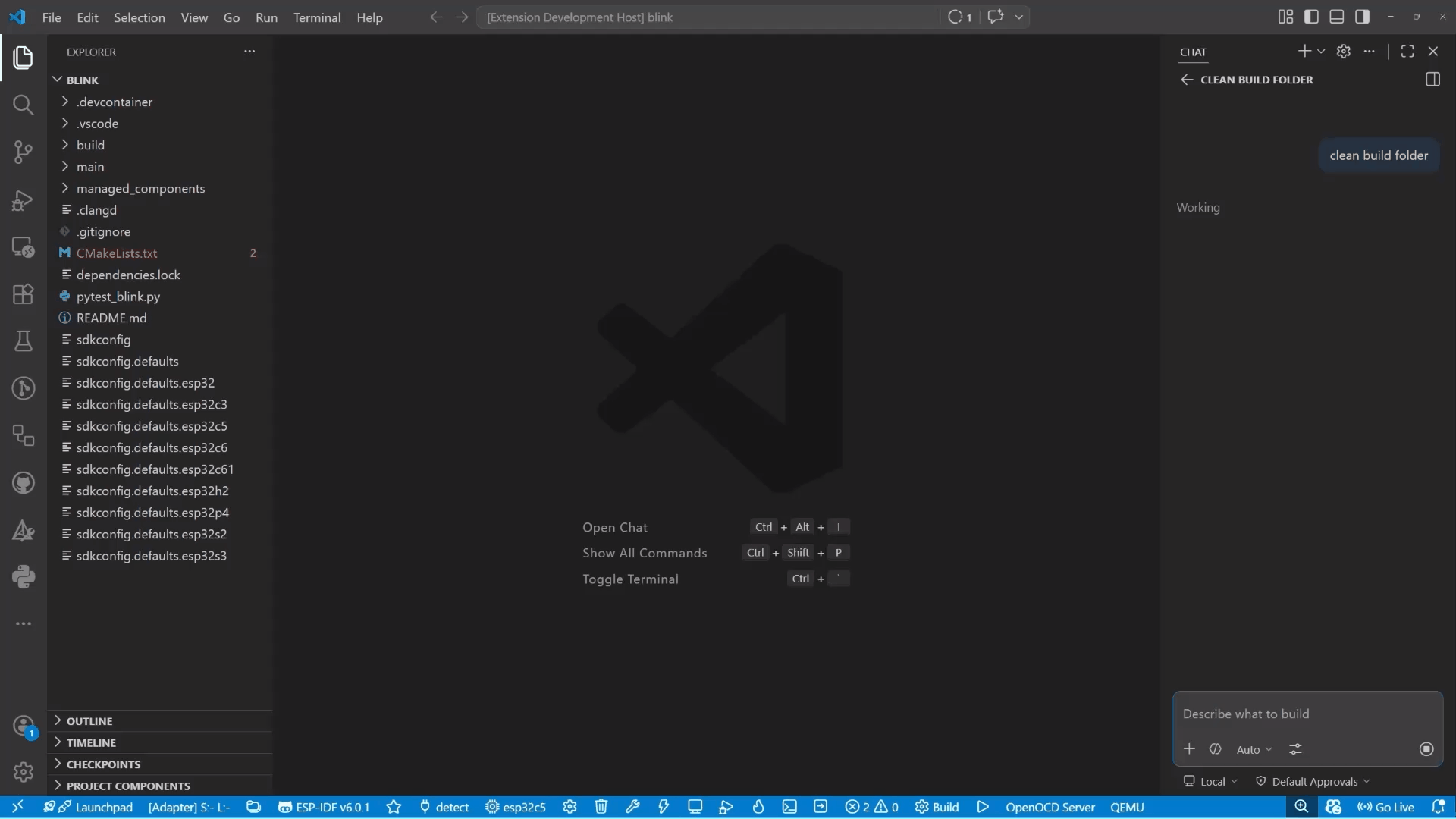
Task: Click OpenOCD Server in status bar
Action: [x=1050, y=807]
